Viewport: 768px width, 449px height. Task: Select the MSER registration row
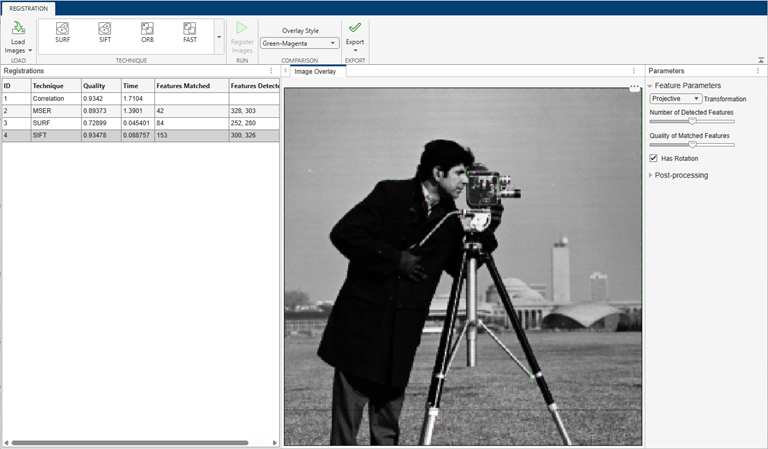[x=141, y=111]
